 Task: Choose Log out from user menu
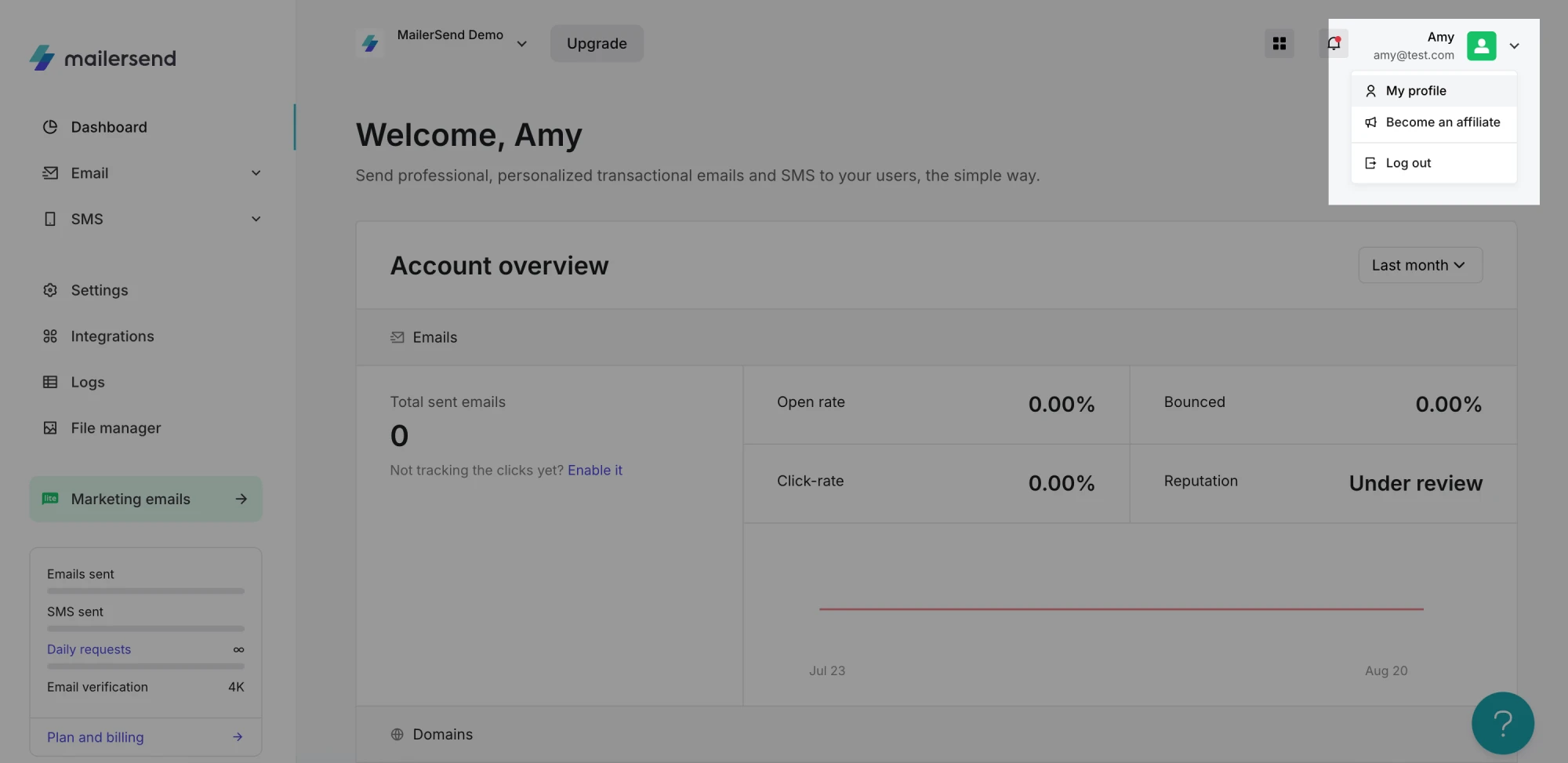[1408, 163]
